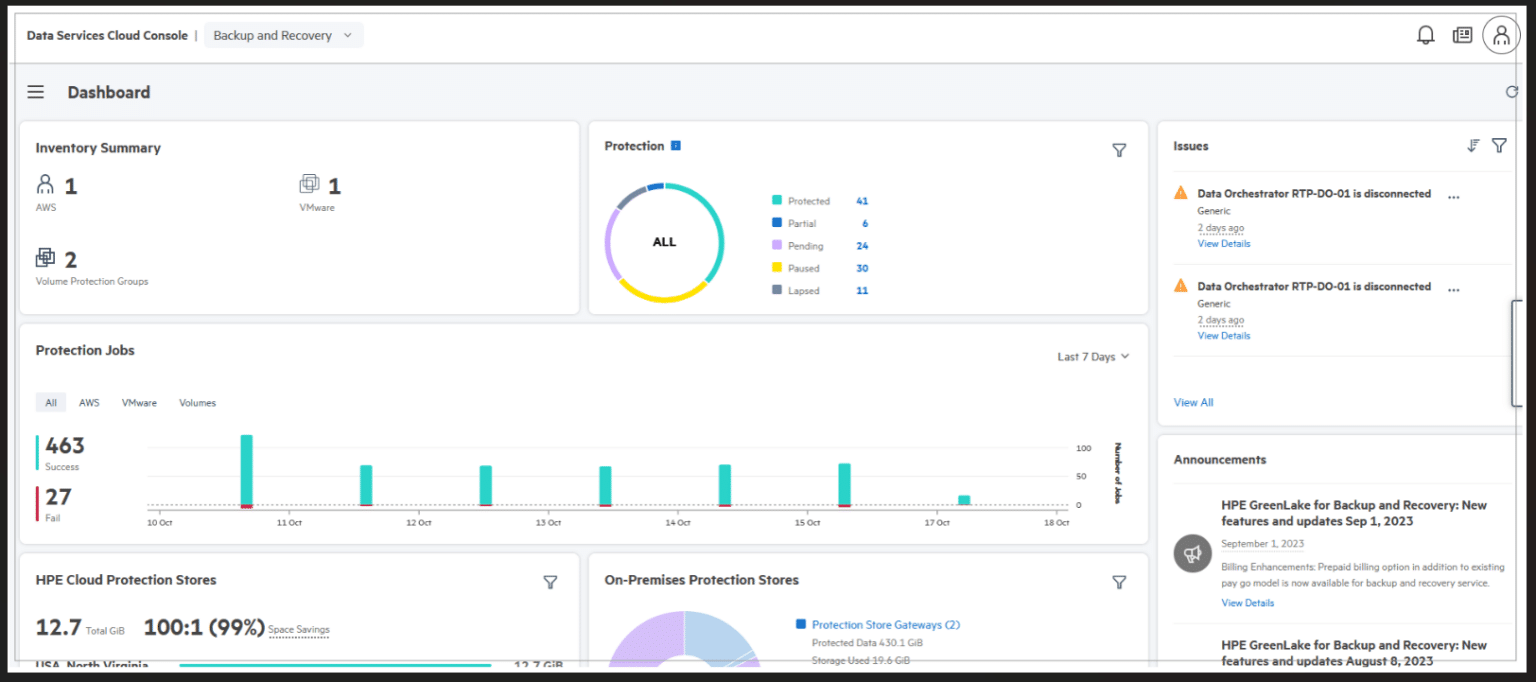Click the Protected Data 430.1 GiB text
Image resolution: width=1536 pixels, height=682 pixels.
867,643
